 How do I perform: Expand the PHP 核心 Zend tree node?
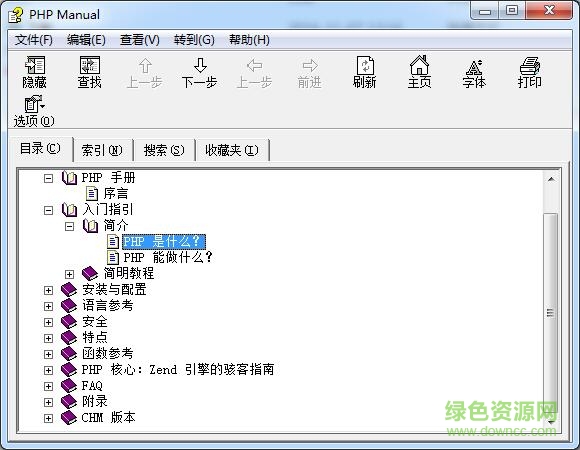tap(48, 370)
